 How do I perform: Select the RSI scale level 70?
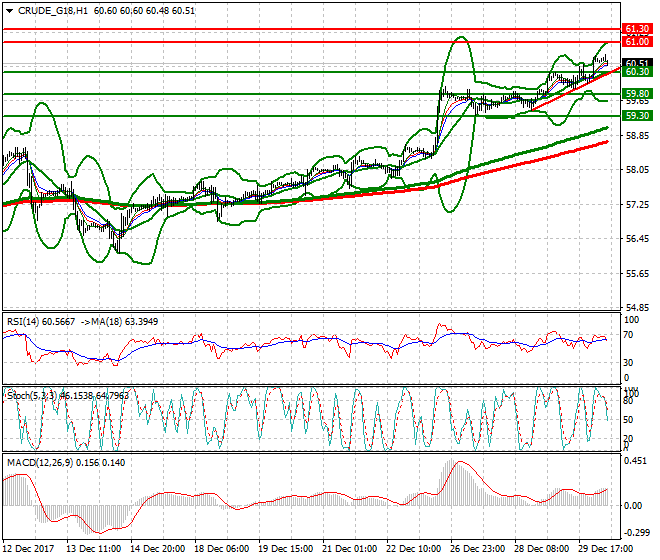(x=628, y=335)
